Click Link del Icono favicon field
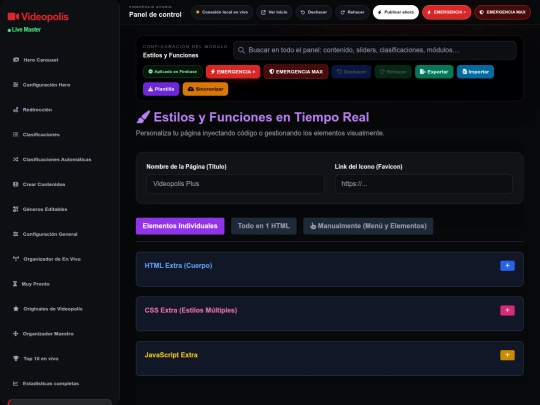This screenshot has height=405, width=540. click(424, 184)
